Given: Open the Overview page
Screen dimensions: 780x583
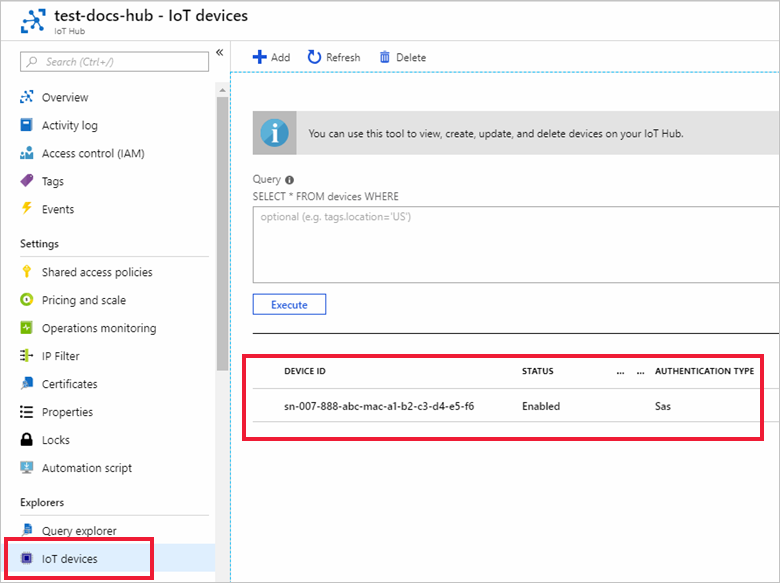Looking at the screenshot, I should tap(65, 97).
